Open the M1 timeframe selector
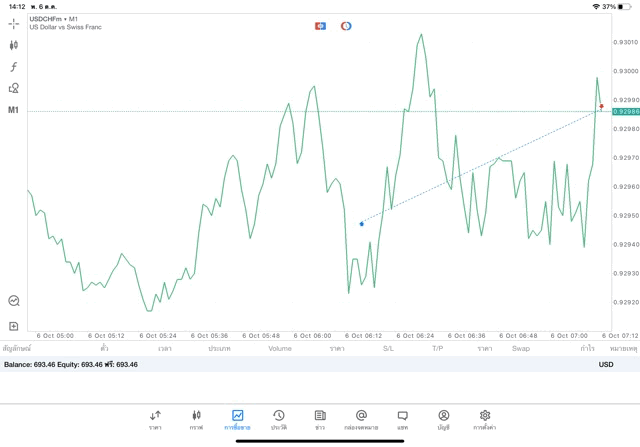This screenshot has width=640, height=447. point(13,110)
